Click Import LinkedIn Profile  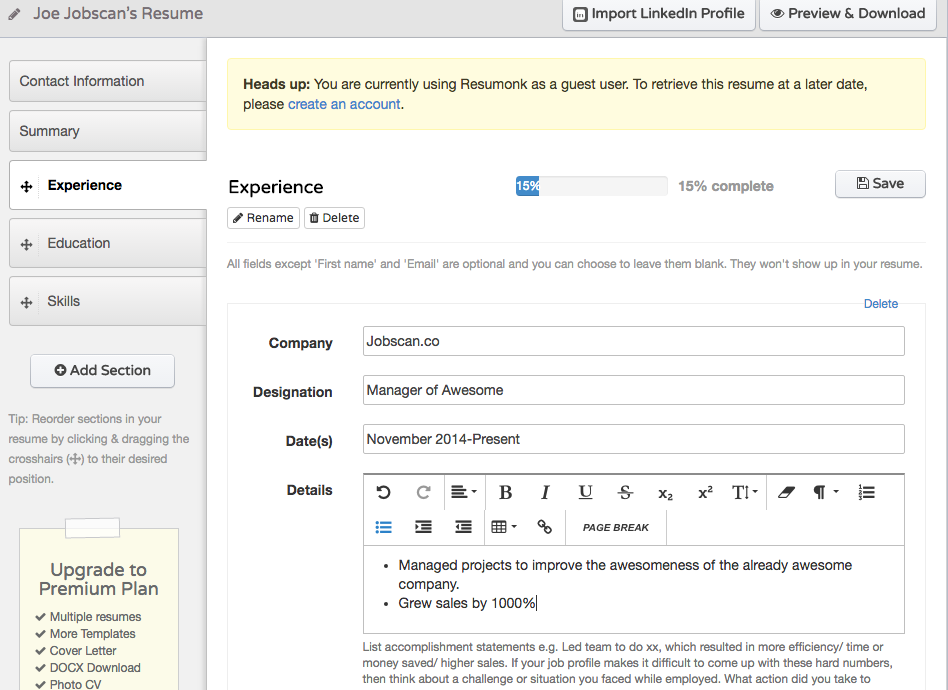click(x=659, y=14)
